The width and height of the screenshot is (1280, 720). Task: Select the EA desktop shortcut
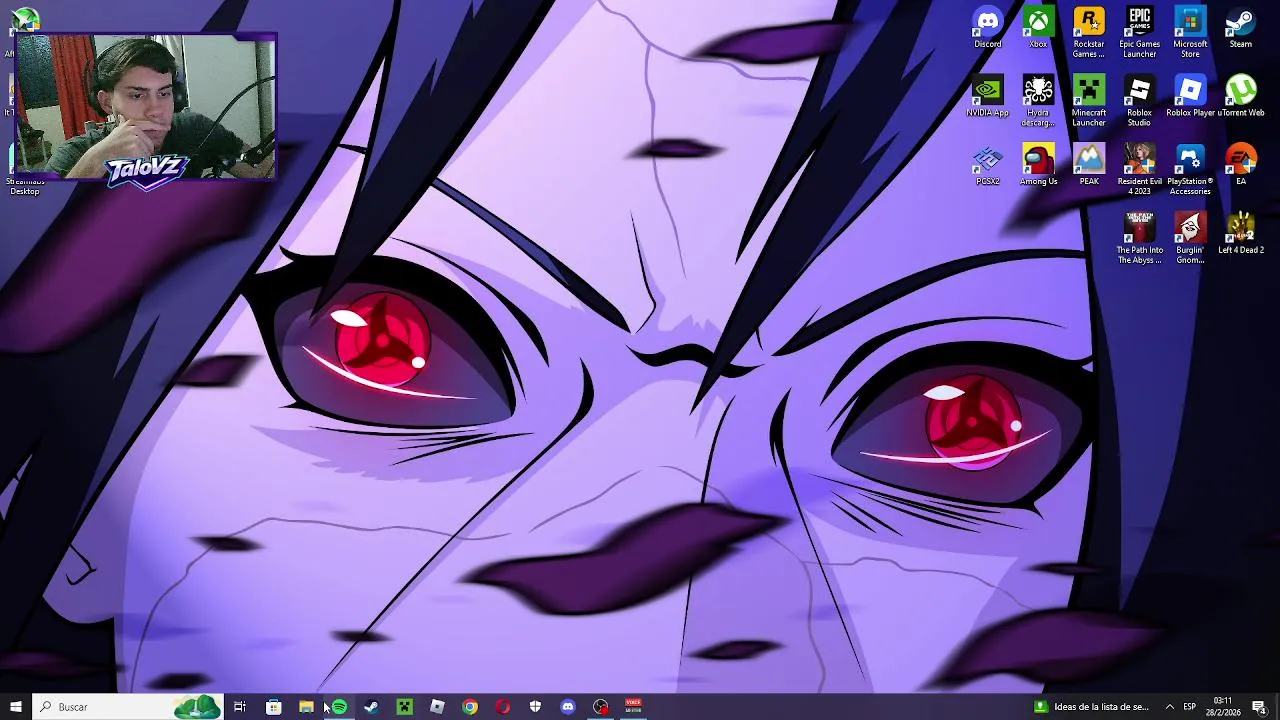[x=1241, y=165]
